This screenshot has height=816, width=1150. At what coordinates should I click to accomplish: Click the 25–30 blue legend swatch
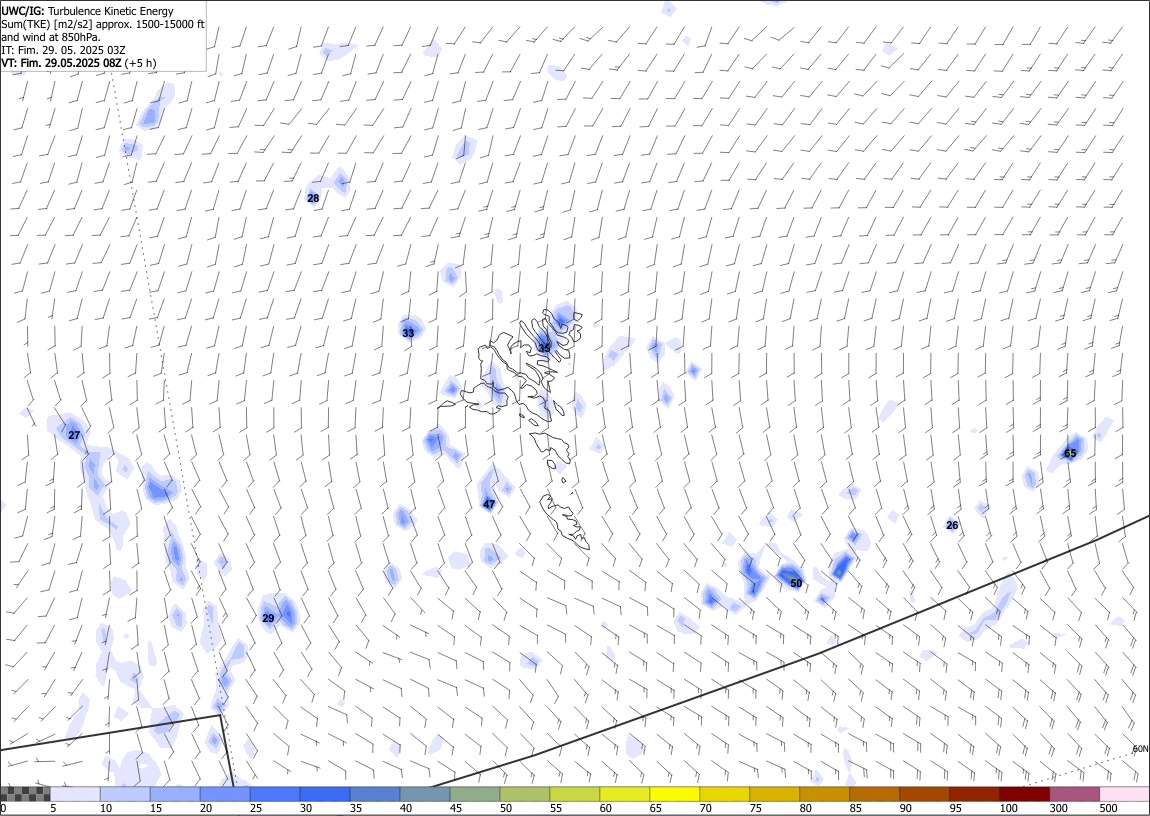[274, 794]
